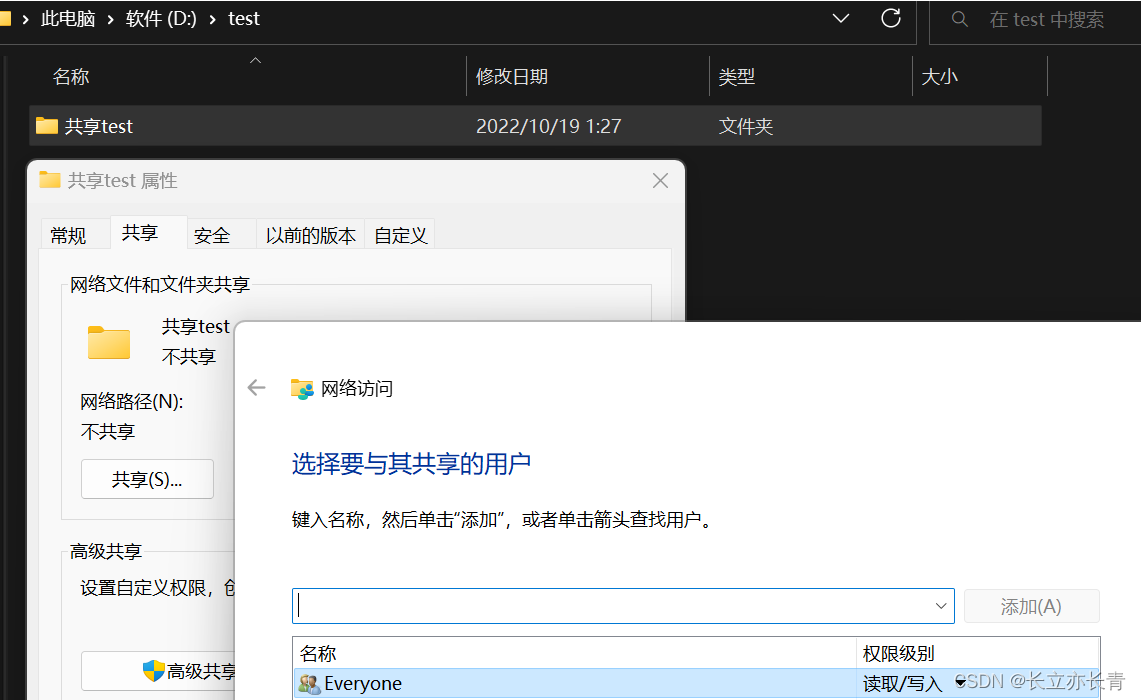
Task: Go back with the arrow in 网络访问 wizard
Action: [x=256, y=388]
